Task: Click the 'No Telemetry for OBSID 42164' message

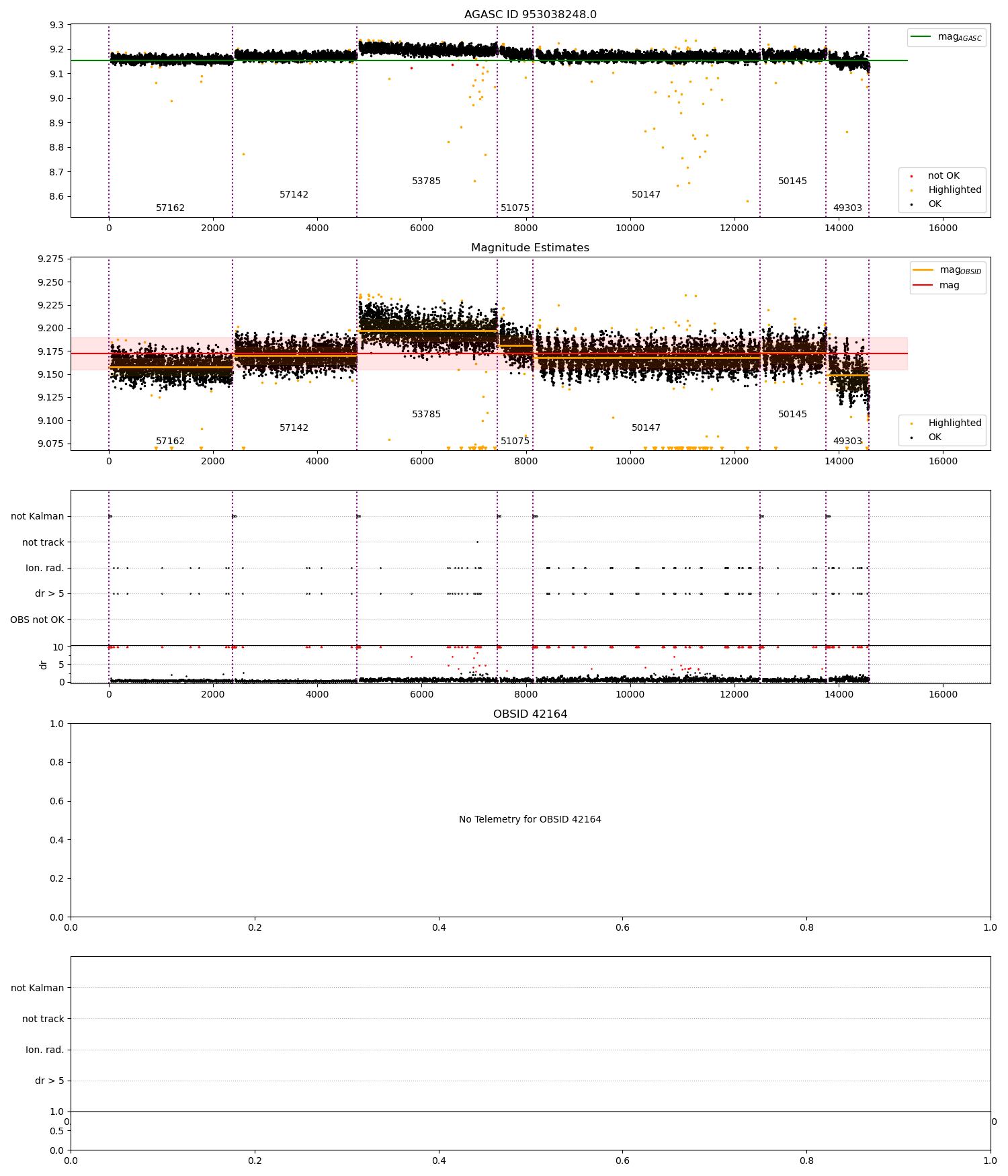Action: [x=530, y=820]
